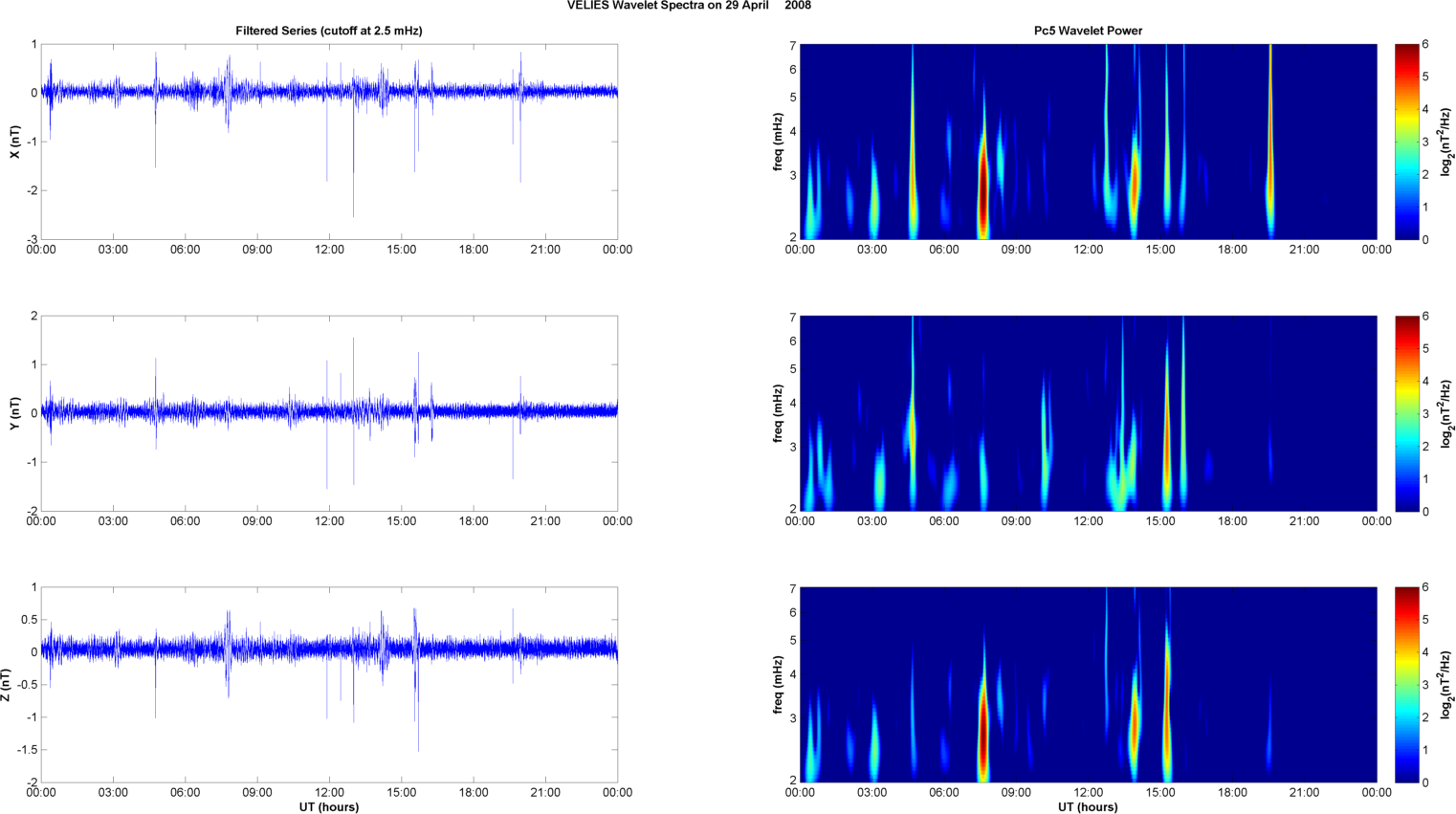Click the "21:00" tick under the Y wavelet spectrum
This screenshot has width=1456, height=814.
[1304, 521]
